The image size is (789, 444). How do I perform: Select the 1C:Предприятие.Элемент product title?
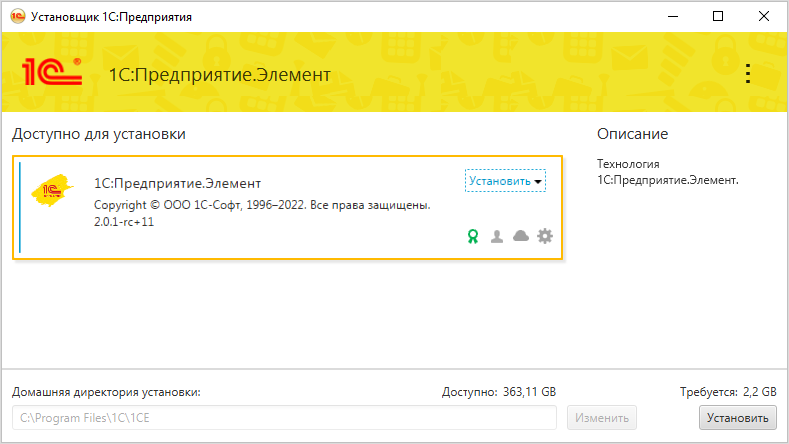pyautogui.click(x=177, y=183)
